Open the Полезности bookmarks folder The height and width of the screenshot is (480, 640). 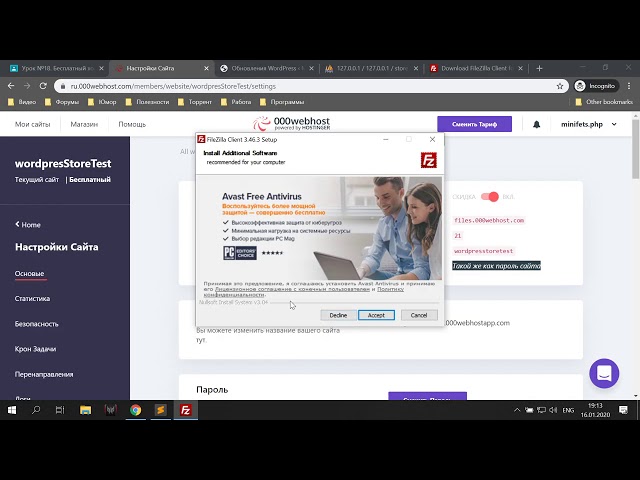[147, 102]
